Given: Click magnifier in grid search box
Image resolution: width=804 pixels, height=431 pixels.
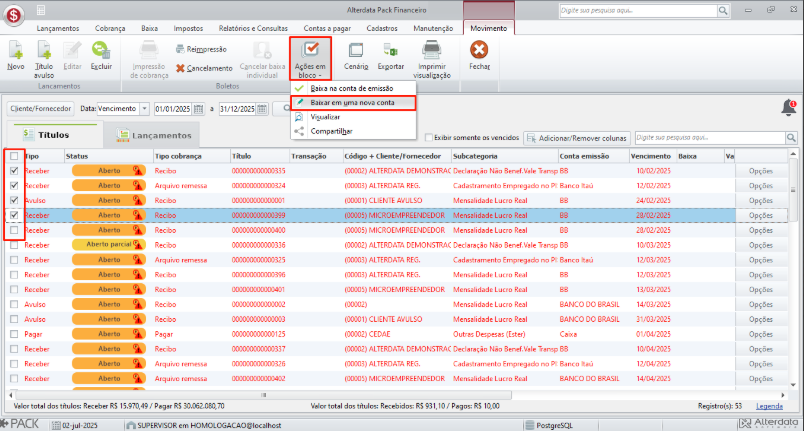Looking at the screenshot, I should 791,137.
